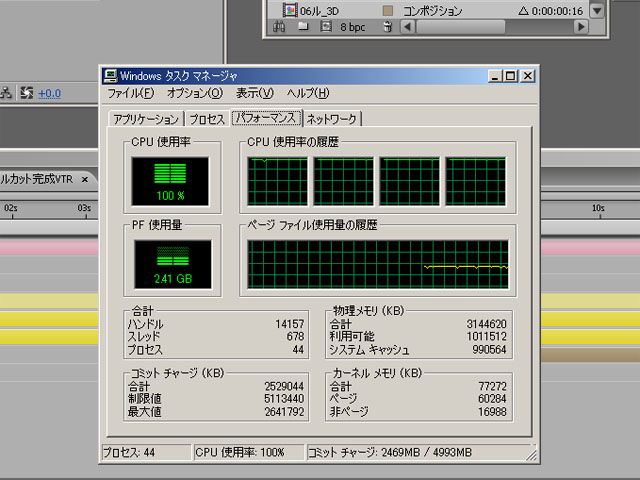Click the third CPU usage history graph
The width and height of the screenshot is (640, 480).
(x=409, y=182)
